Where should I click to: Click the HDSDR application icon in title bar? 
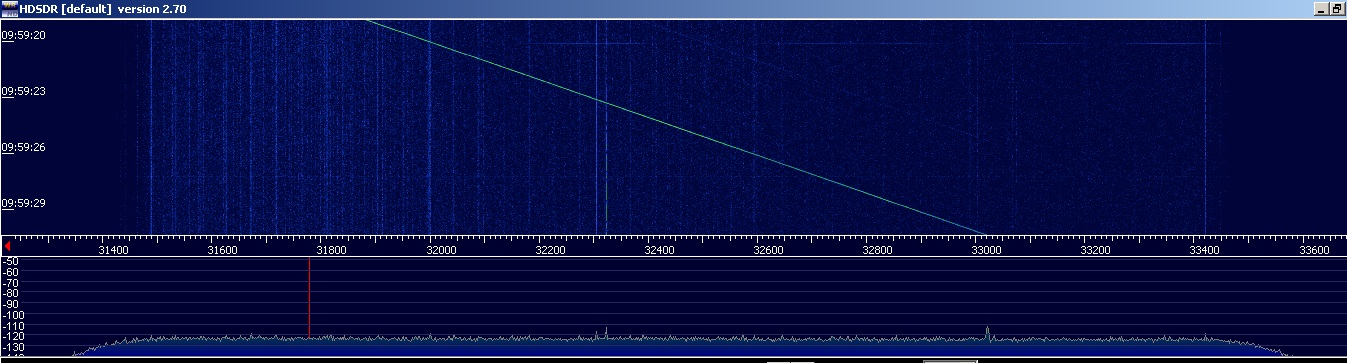(9, 8)
